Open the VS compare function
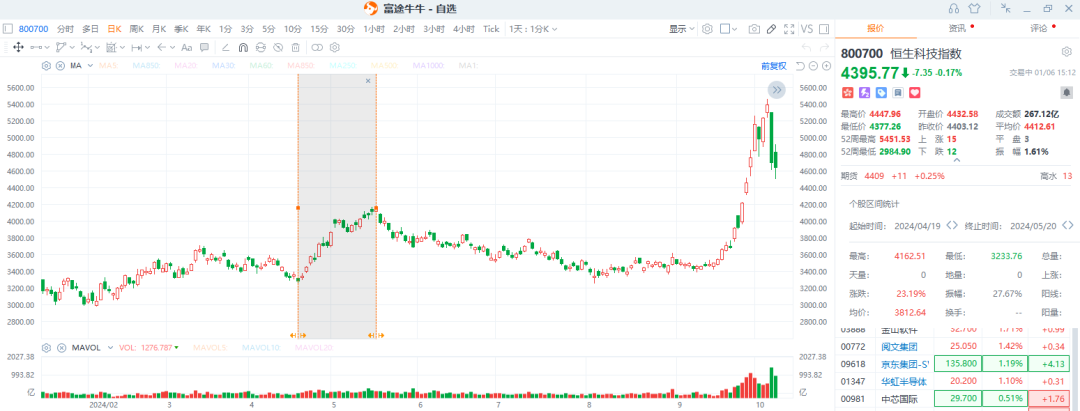The height and width of the screenshot is (411, 1080). click(807, 29)
